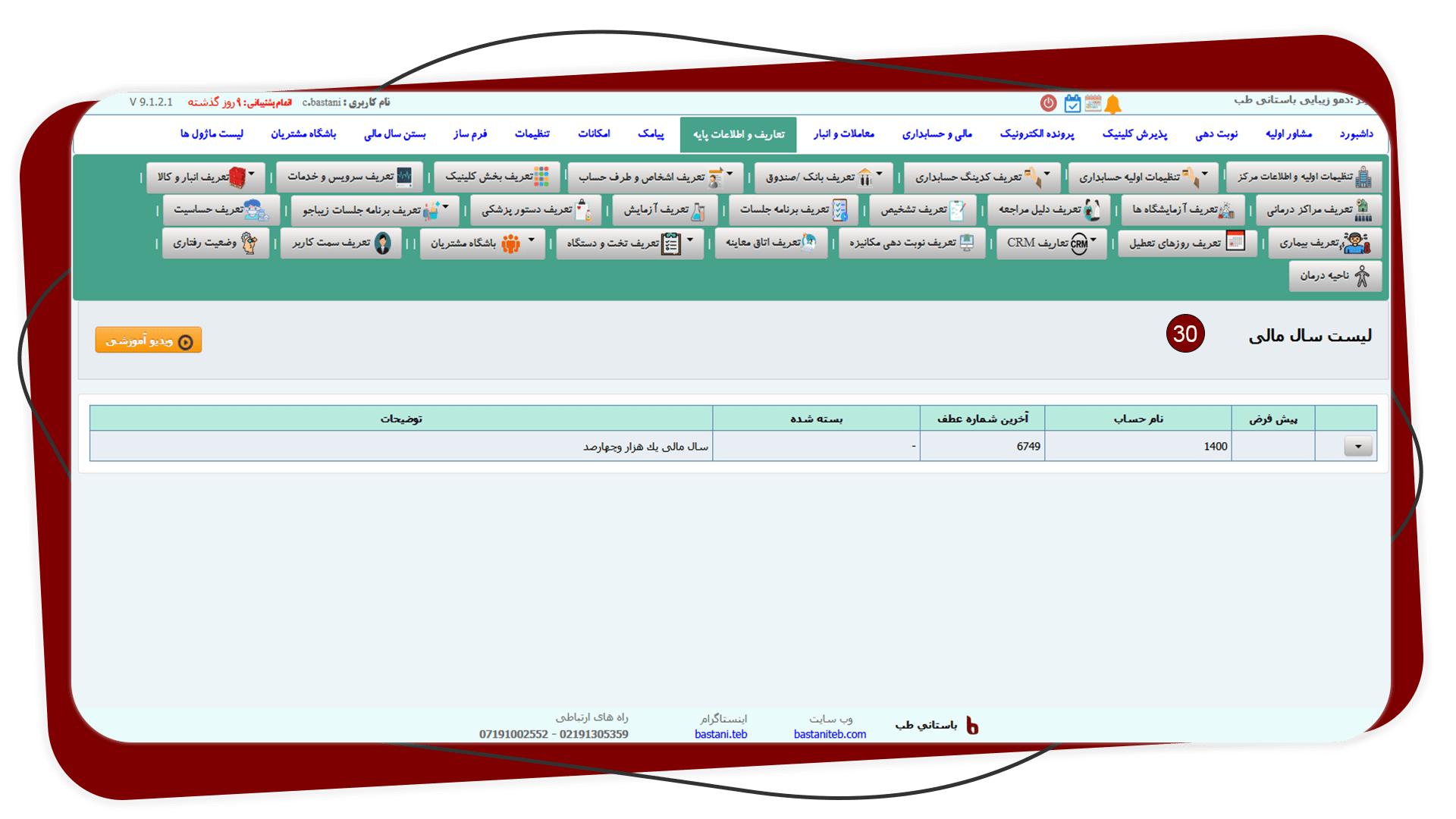Open the ناحیه درمان body figure icon
This screenshot has height=819, width=1456.
[x=1362, y=276]
